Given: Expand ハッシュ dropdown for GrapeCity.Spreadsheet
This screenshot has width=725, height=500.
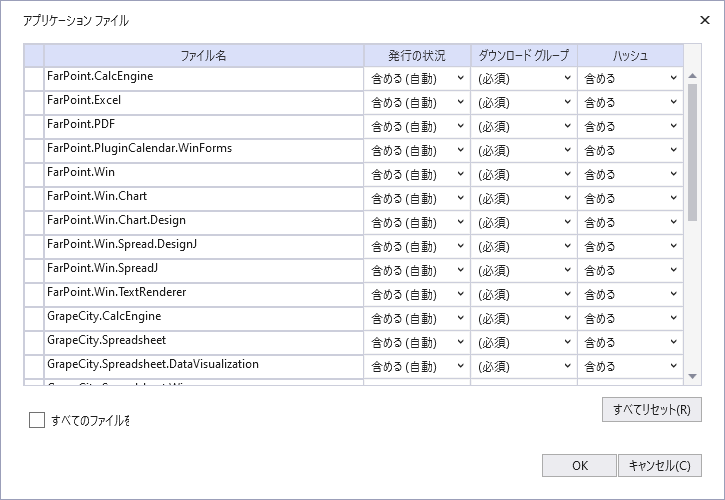Looking at the screenshot, I should click(630, 342).
